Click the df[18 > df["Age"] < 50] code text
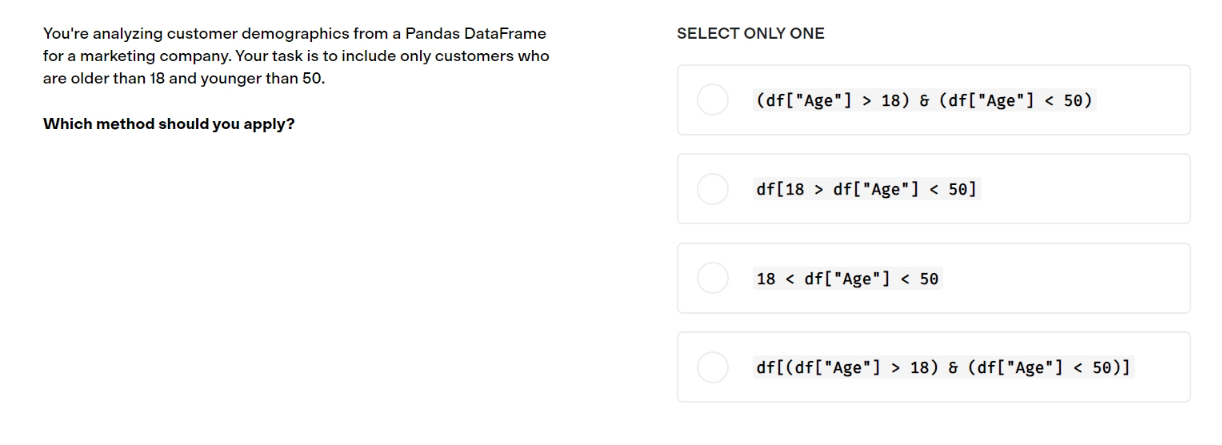Image resolution: width=1222 pixels, height=445 pixels. coord(868,189)
